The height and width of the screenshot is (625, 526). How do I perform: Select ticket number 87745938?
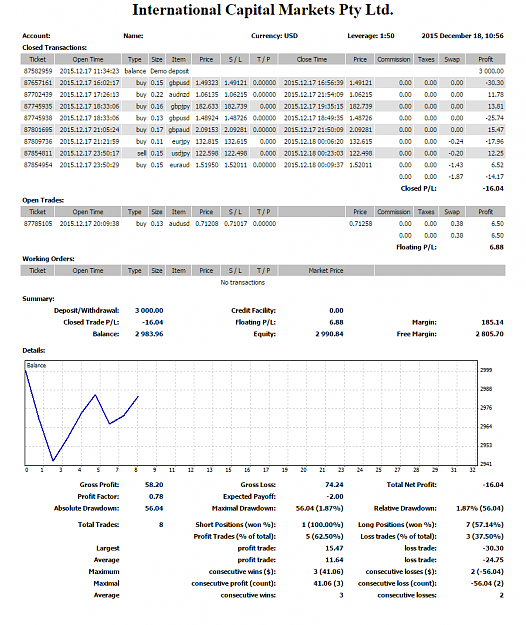pyautogui.click(x=38, y=118)
